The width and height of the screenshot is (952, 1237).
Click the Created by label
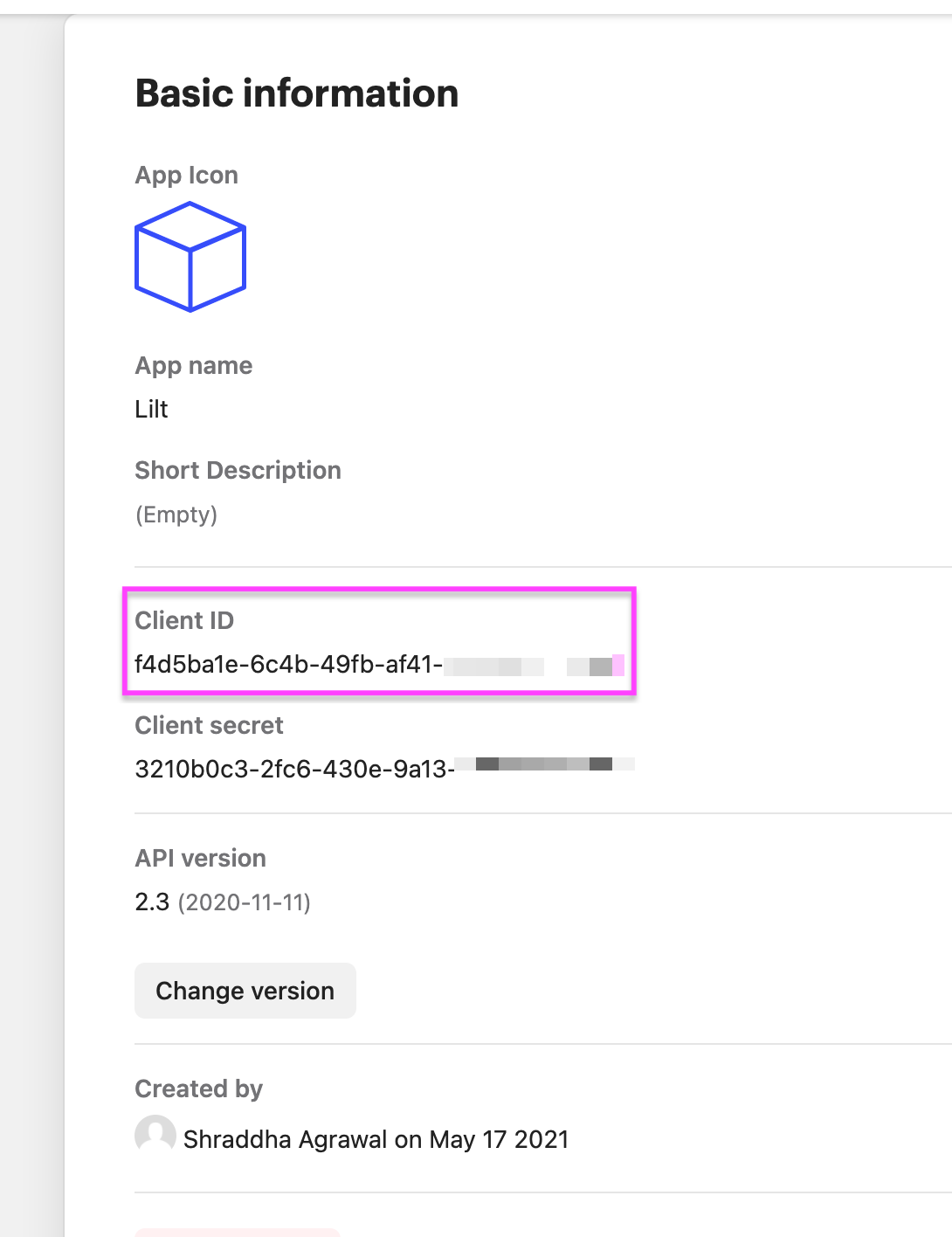click(199, 1088)
